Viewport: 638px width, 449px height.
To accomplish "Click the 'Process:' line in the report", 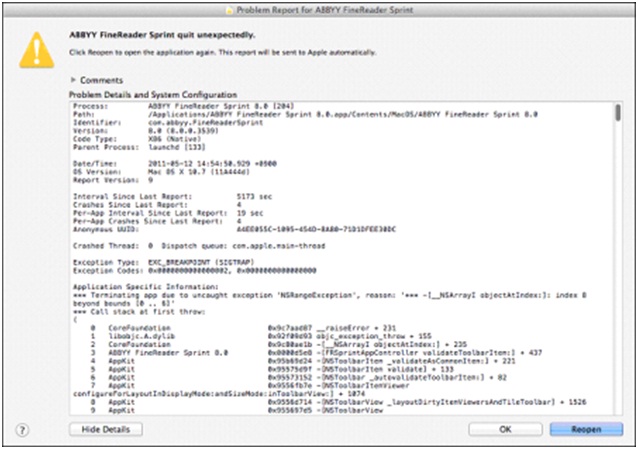I will tap(184, 106).
